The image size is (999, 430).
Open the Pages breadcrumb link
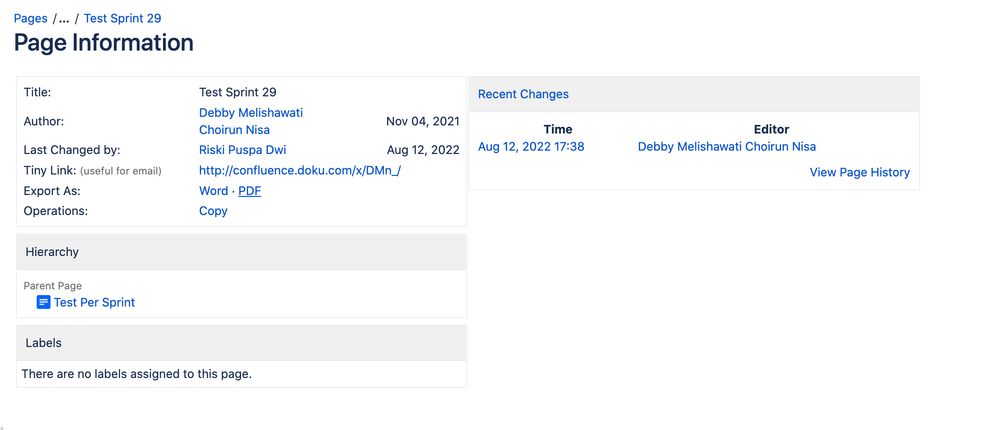[x=31, y=18]
